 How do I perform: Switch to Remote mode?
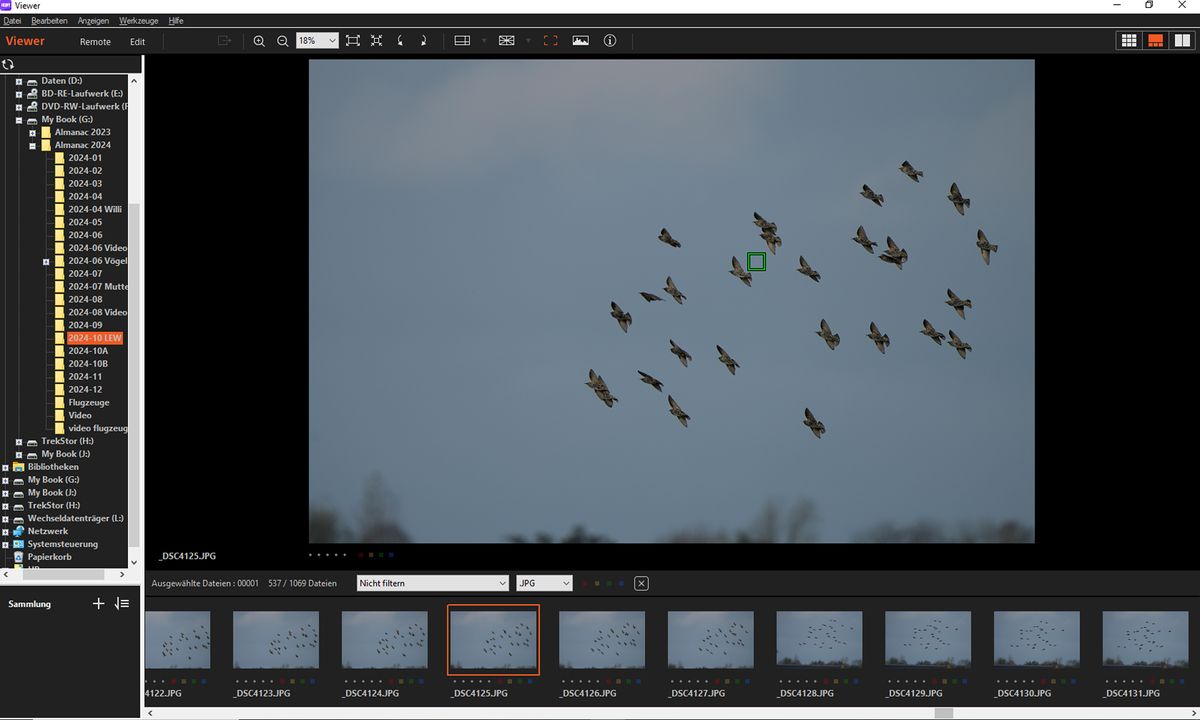[x=95, y=42]
